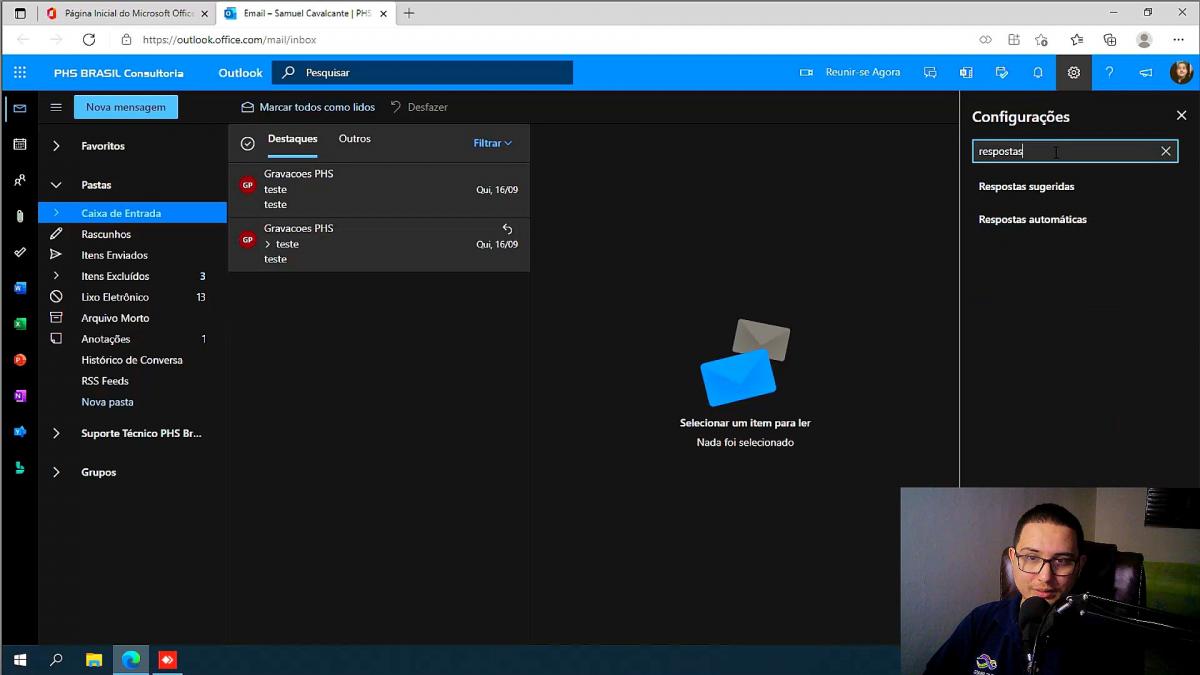Open Bookings icon in the left rail
1200x675 pixels.
[x=20, y=468]
